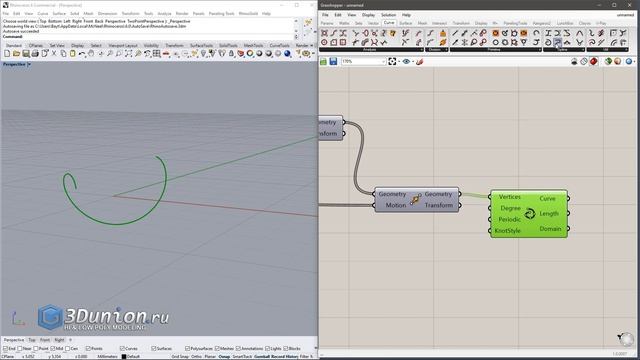Image resolution: width=640 pixels, height=360 pixels.
Task: Select Circle component icon in Primitive group
Action: point(496,42)
